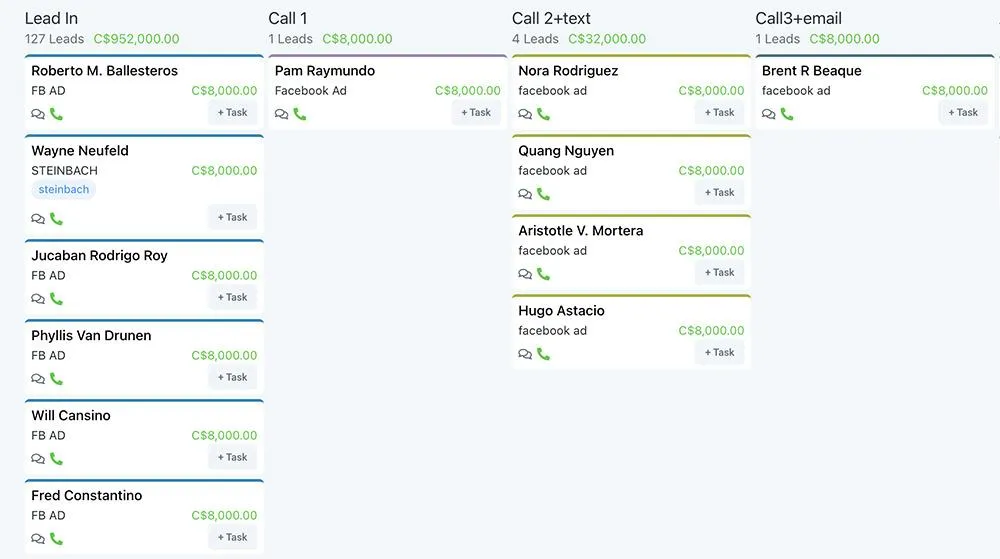
Task: Click phone icon on Hugo Astacio card
Action: 543,354
